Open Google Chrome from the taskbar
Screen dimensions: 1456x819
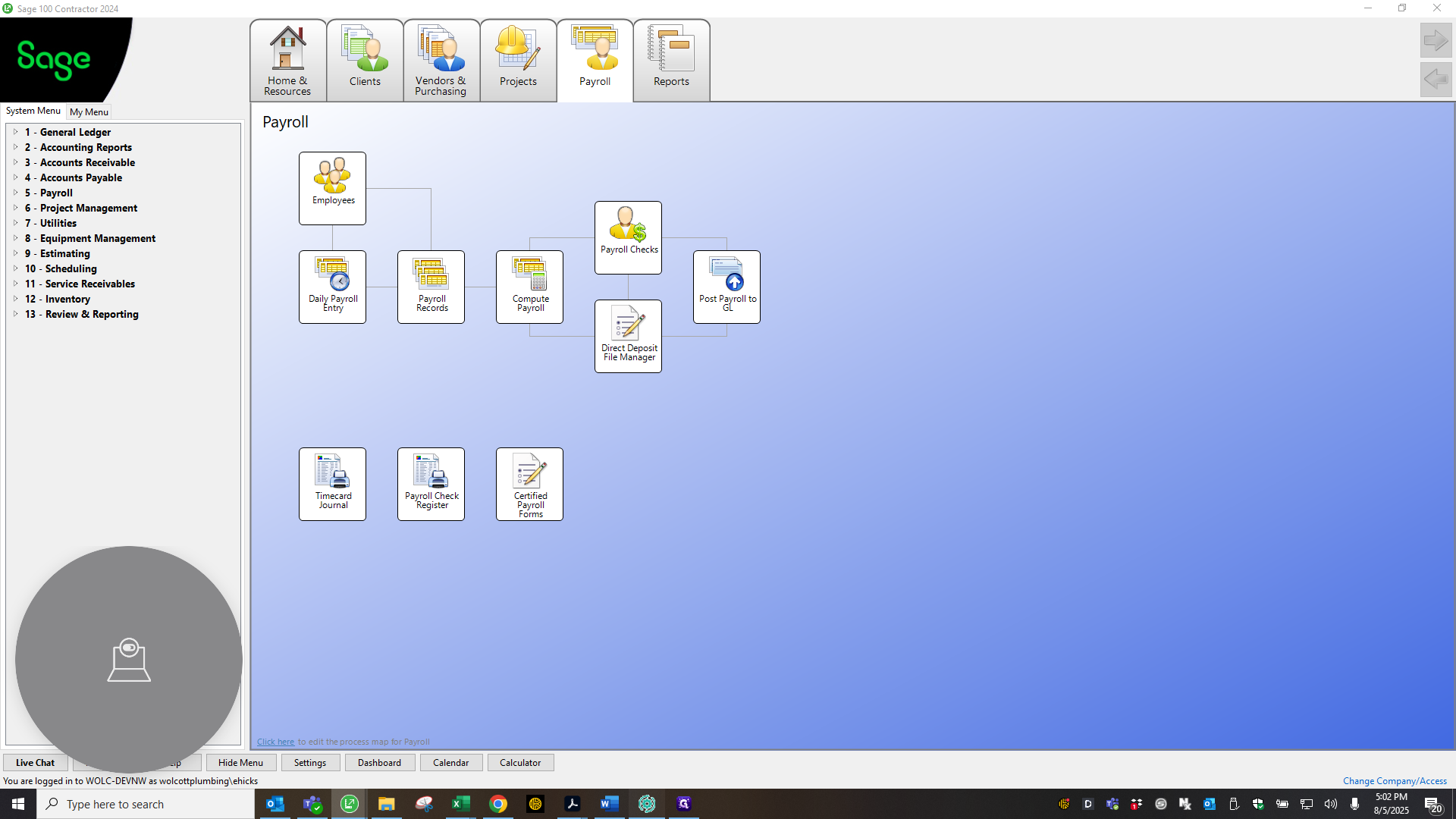(x=498, y=804)
